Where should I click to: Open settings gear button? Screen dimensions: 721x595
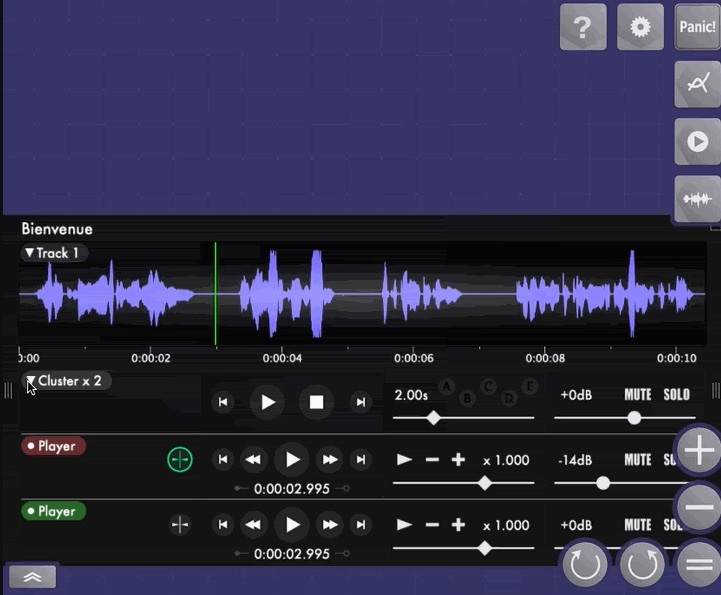point(640,27)
